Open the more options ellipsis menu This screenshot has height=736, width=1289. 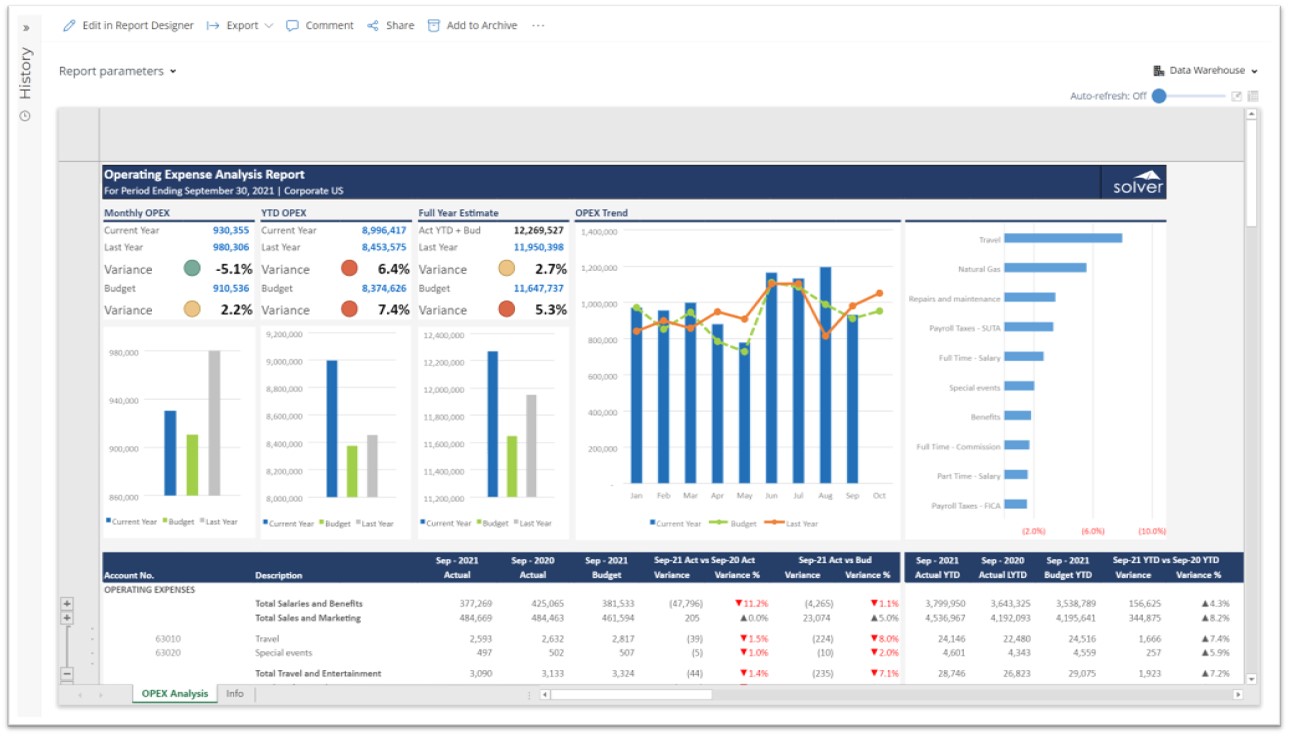(538, 26)
